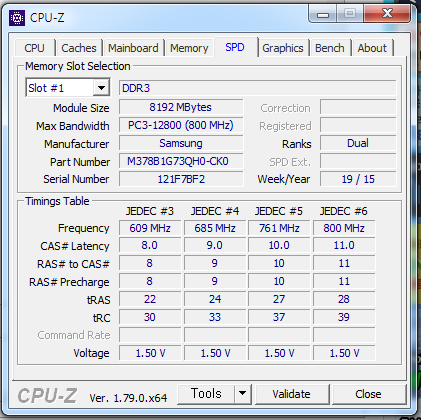
Task: Click tRAS value 28
Action: click(344, 299)
